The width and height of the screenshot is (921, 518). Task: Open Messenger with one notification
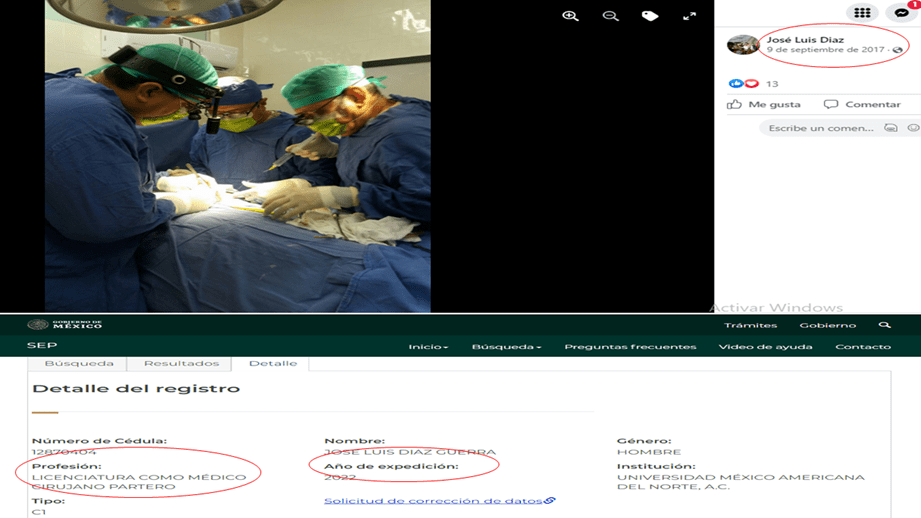902,13
